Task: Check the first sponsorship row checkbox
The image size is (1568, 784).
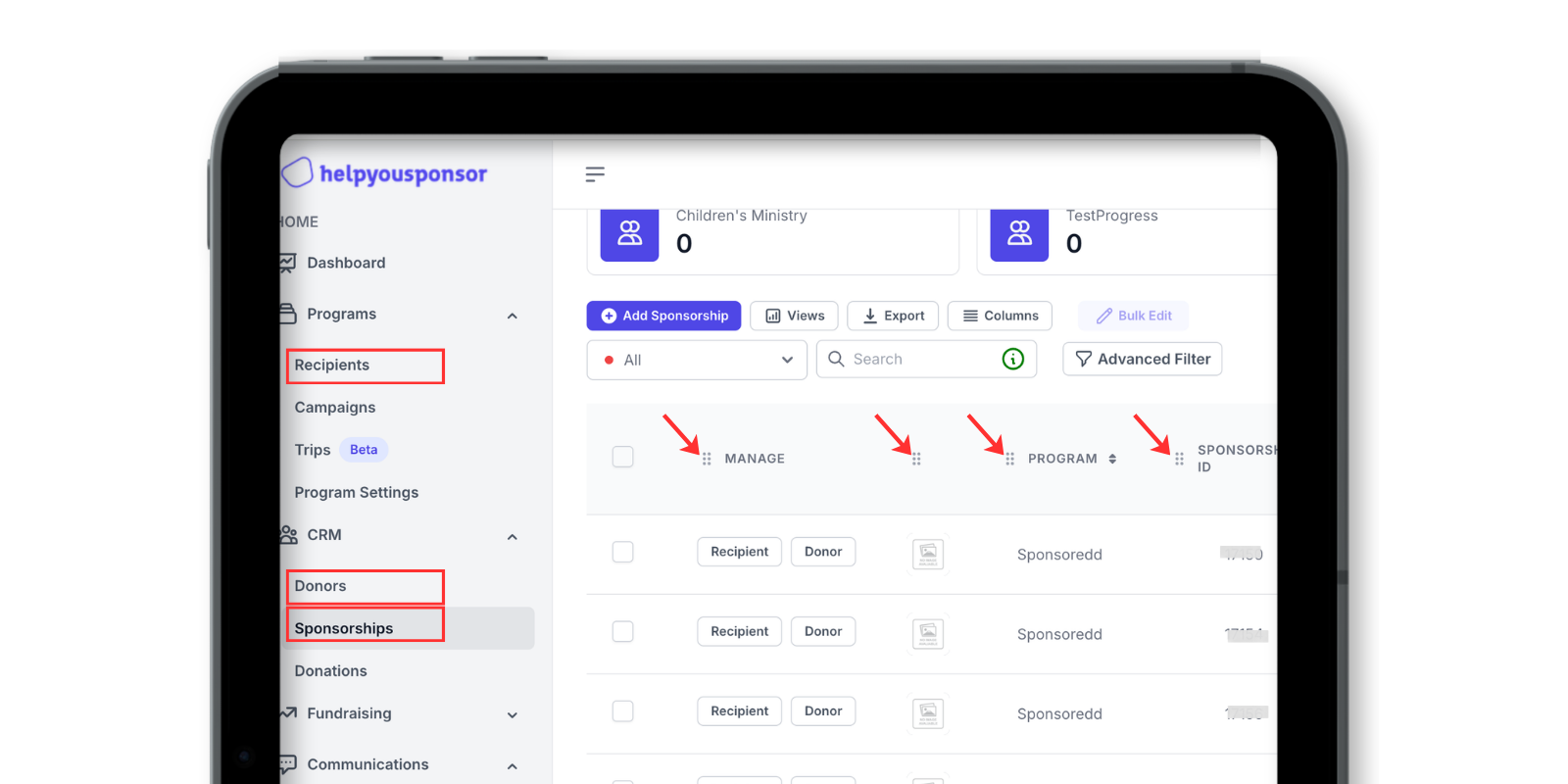Action: (622, 552)
